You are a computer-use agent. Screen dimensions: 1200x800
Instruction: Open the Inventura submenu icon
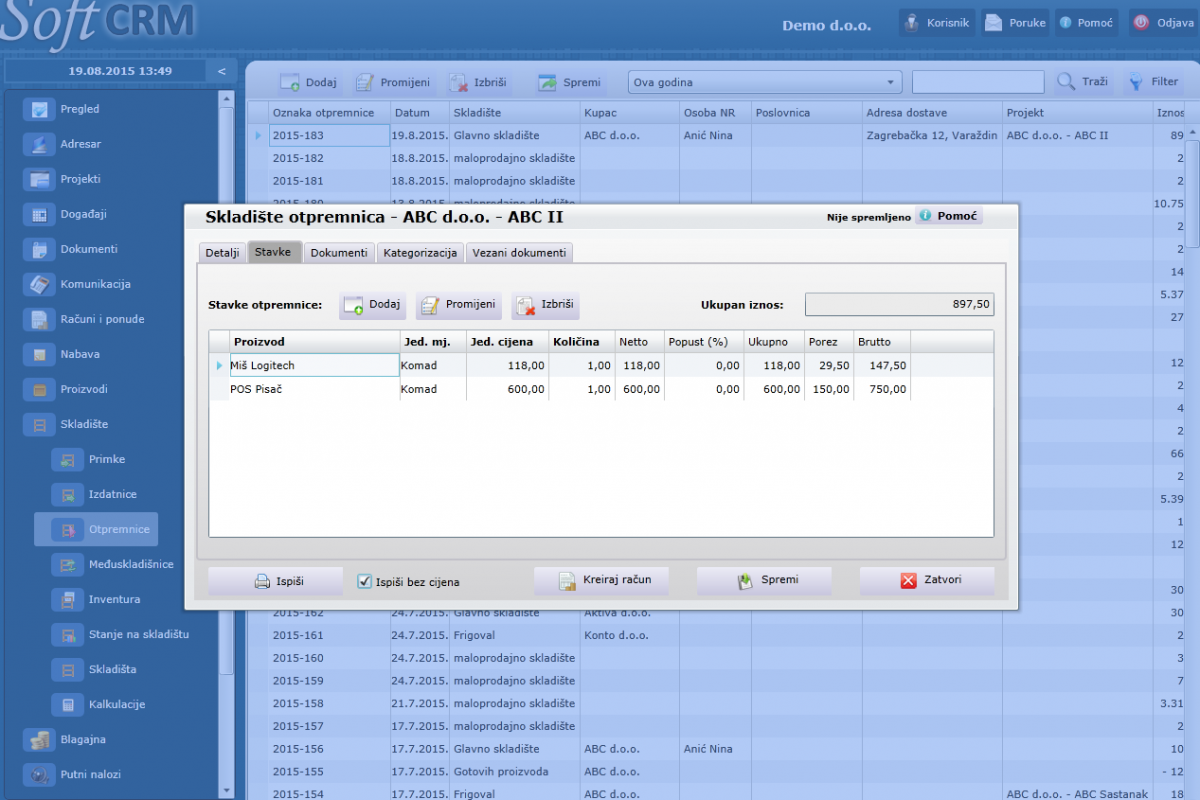coord(67,599)
